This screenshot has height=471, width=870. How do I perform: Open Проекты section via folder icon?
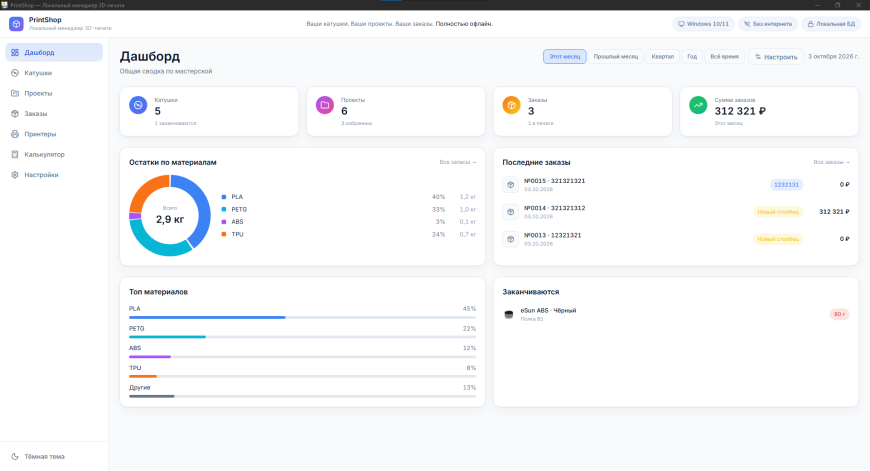(15, 93)
